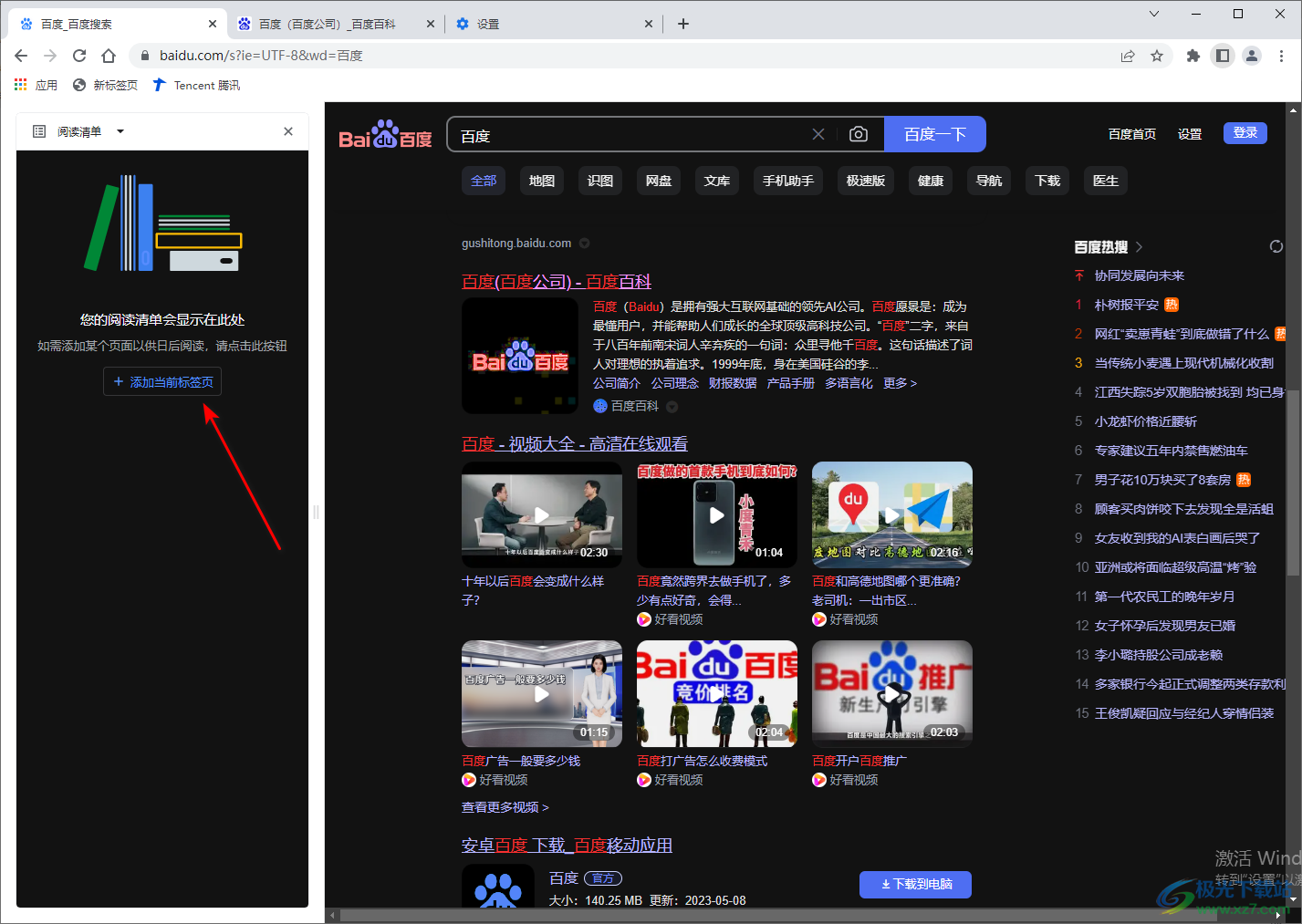Open hot search 协同发展向未来

1140,275
